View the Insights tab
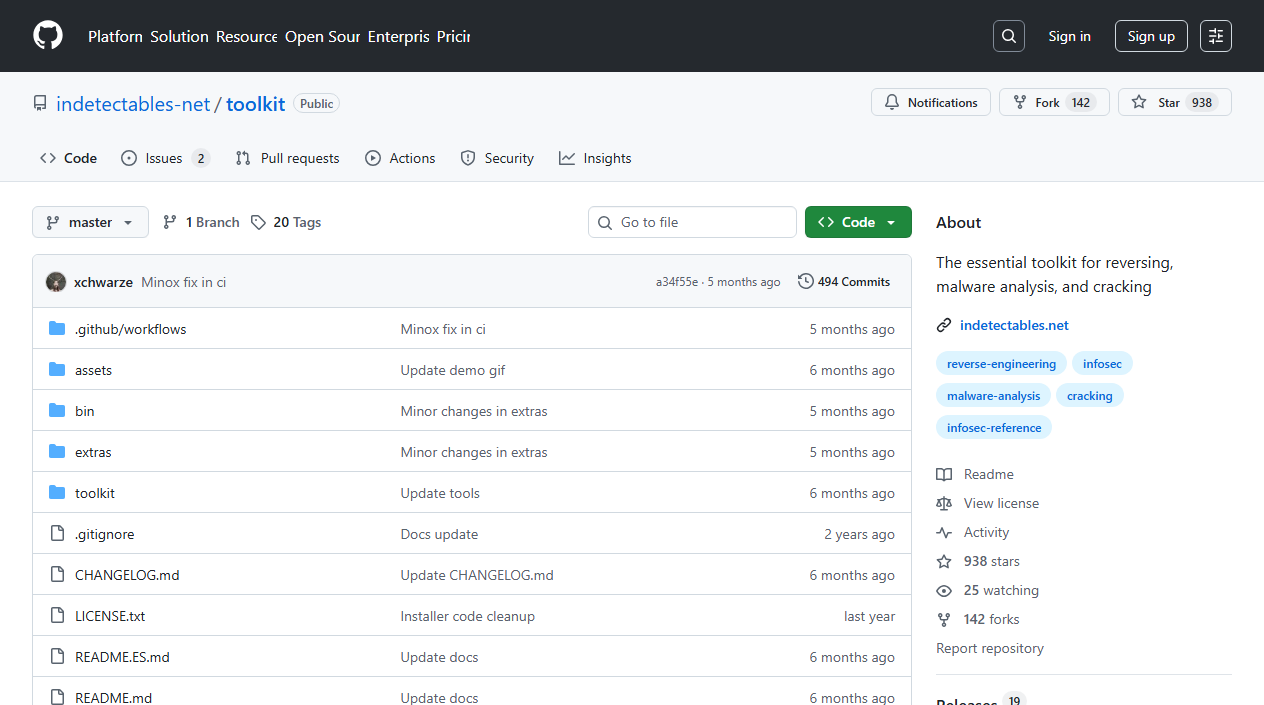1264x705 pixels. [595, 158]
